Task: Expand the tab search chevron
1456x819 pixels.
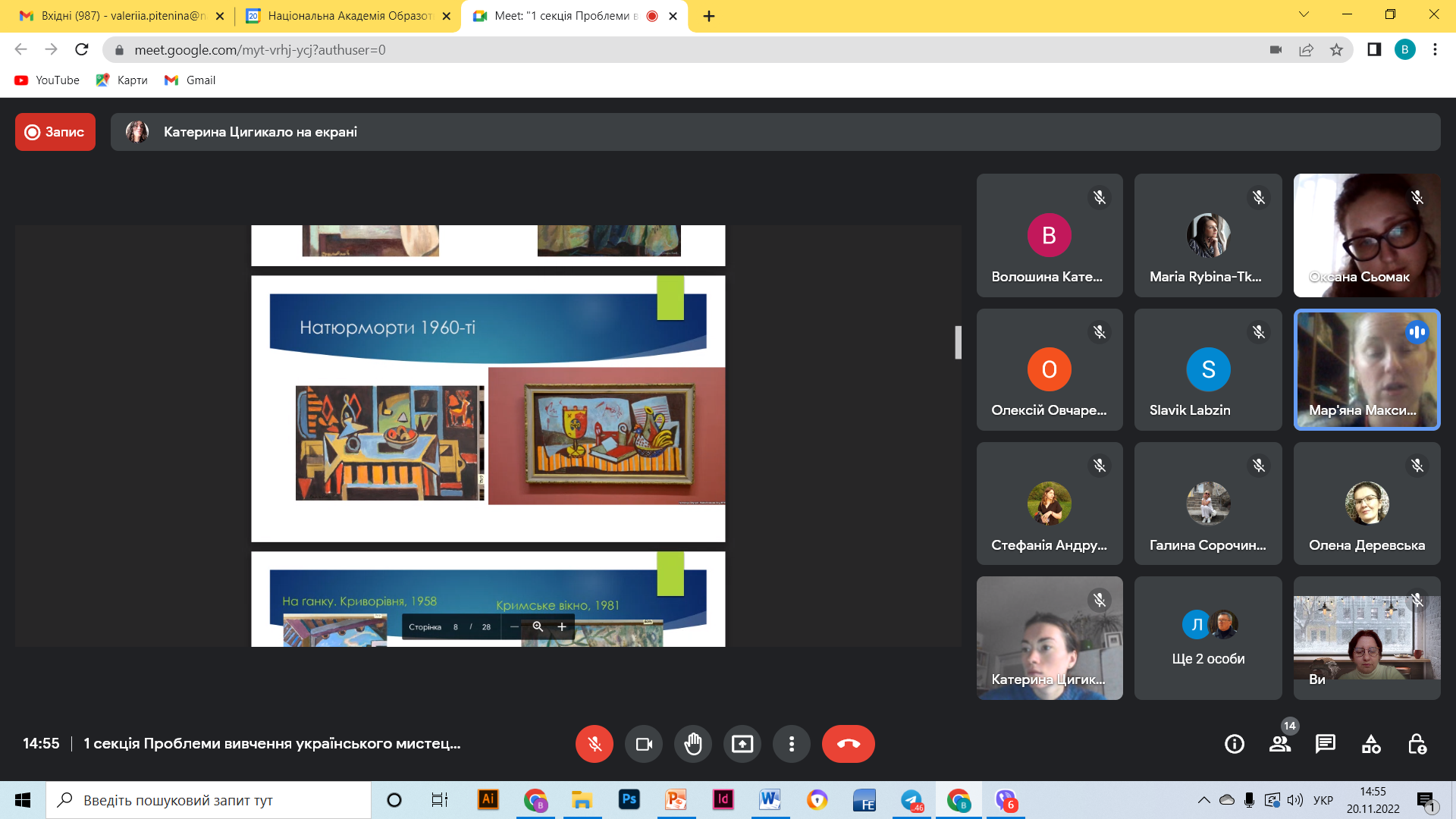Action: click(1304, 14)
